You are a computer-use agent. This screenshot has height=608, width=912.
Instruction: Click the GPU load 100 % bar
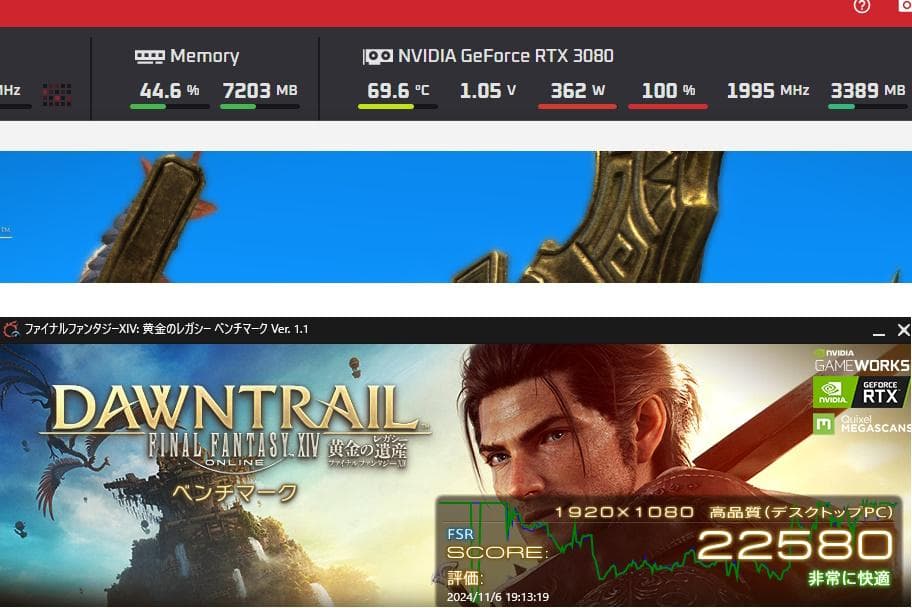tap(668, 106)
